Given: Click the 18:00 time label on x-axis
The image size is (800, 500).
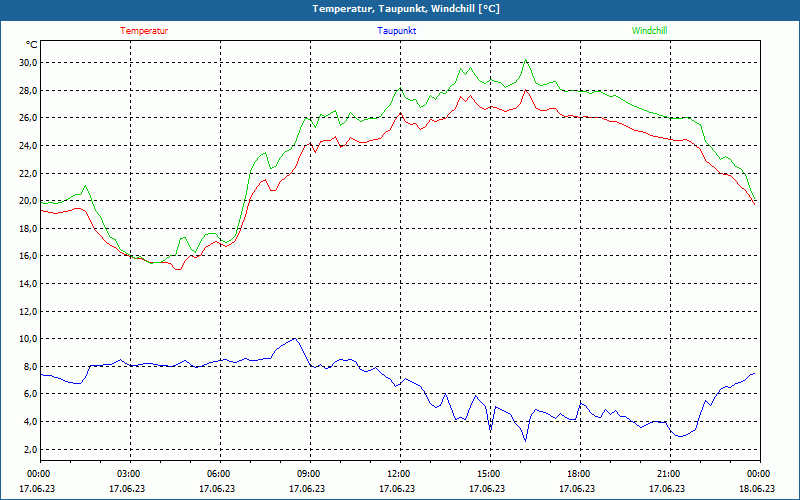Looking at the screenshot, I should pyautogui.click(x=580, y=474).
